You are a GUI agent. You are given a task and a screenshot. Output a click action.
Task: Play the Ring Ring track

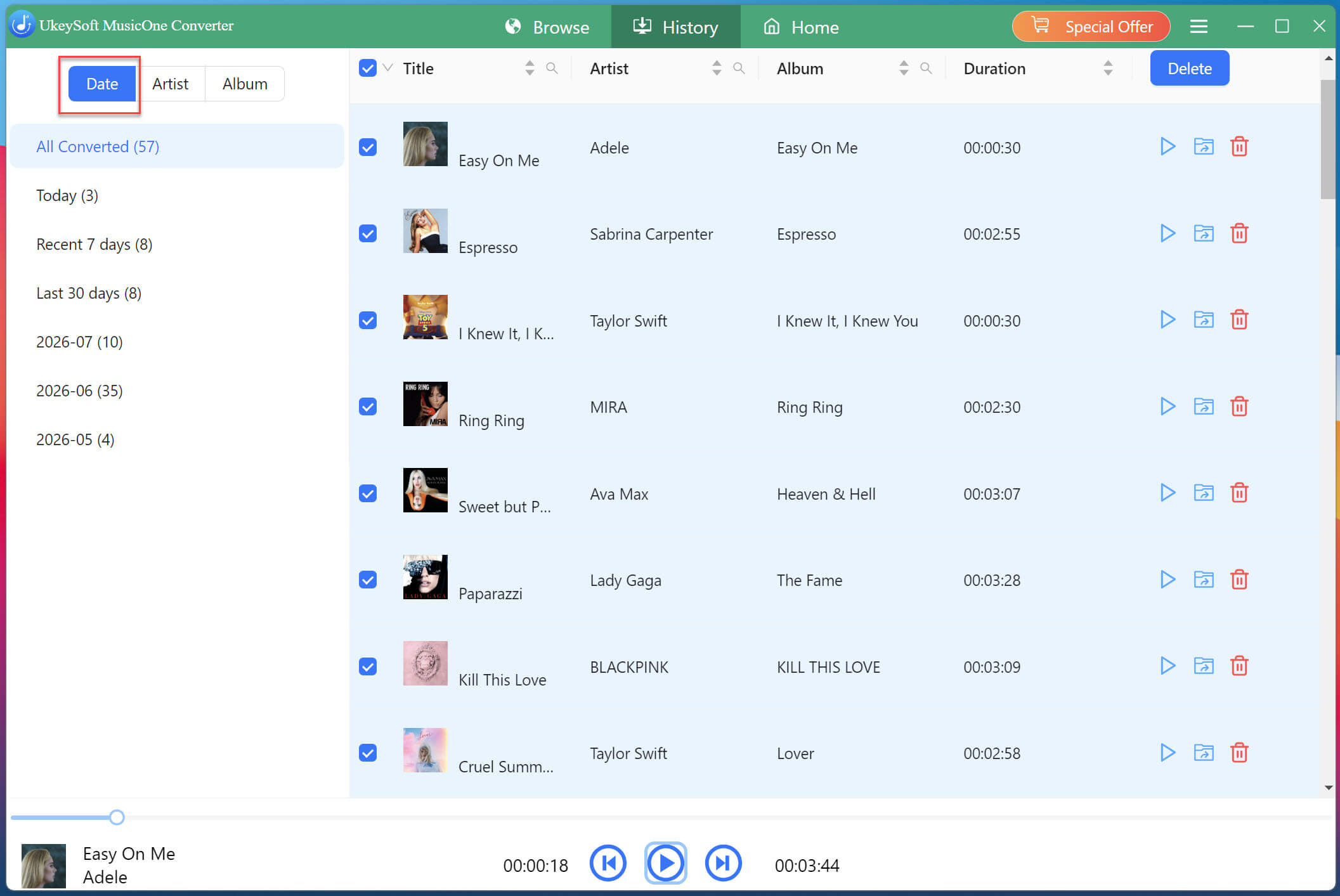click(x=1168, y=406)
